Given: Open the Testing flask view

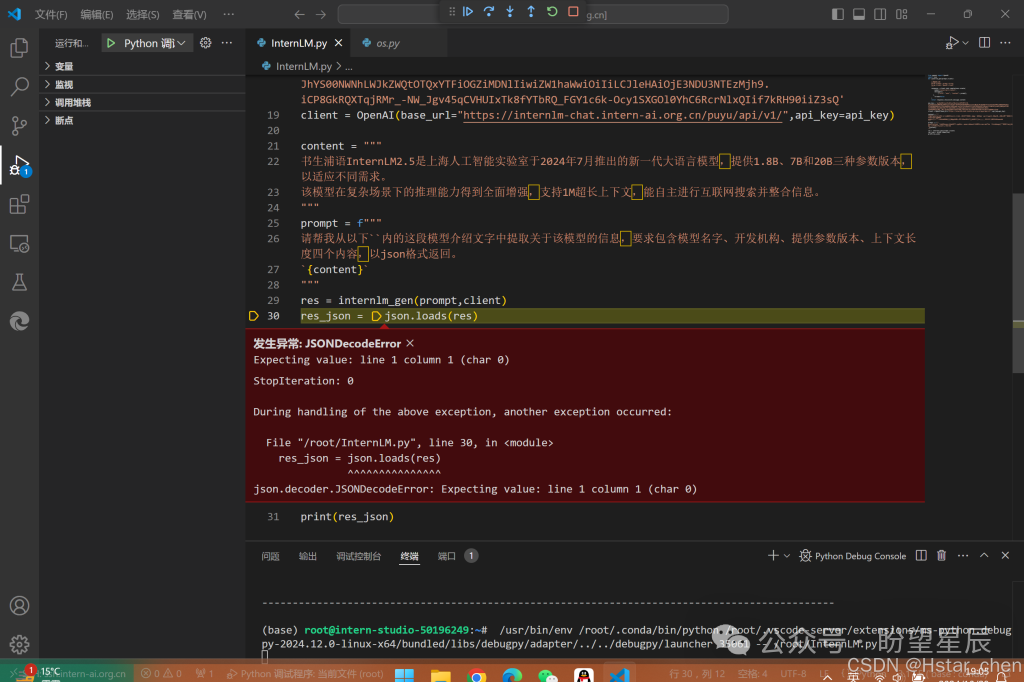Looking at the screenshot, I should 20,282.
